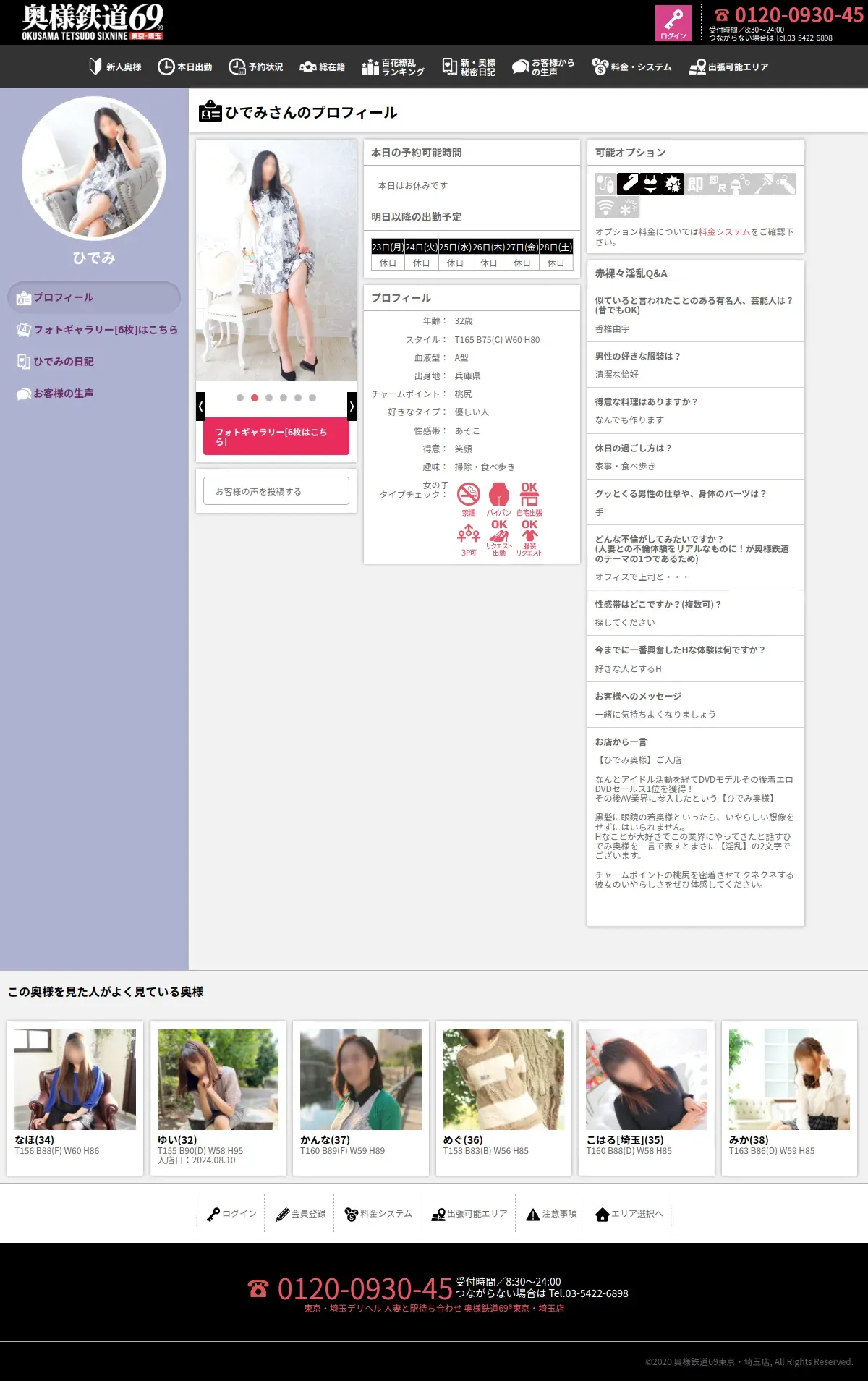Click footer 会員登録 link
The image size is (868, 1381).
point(301,1213)
